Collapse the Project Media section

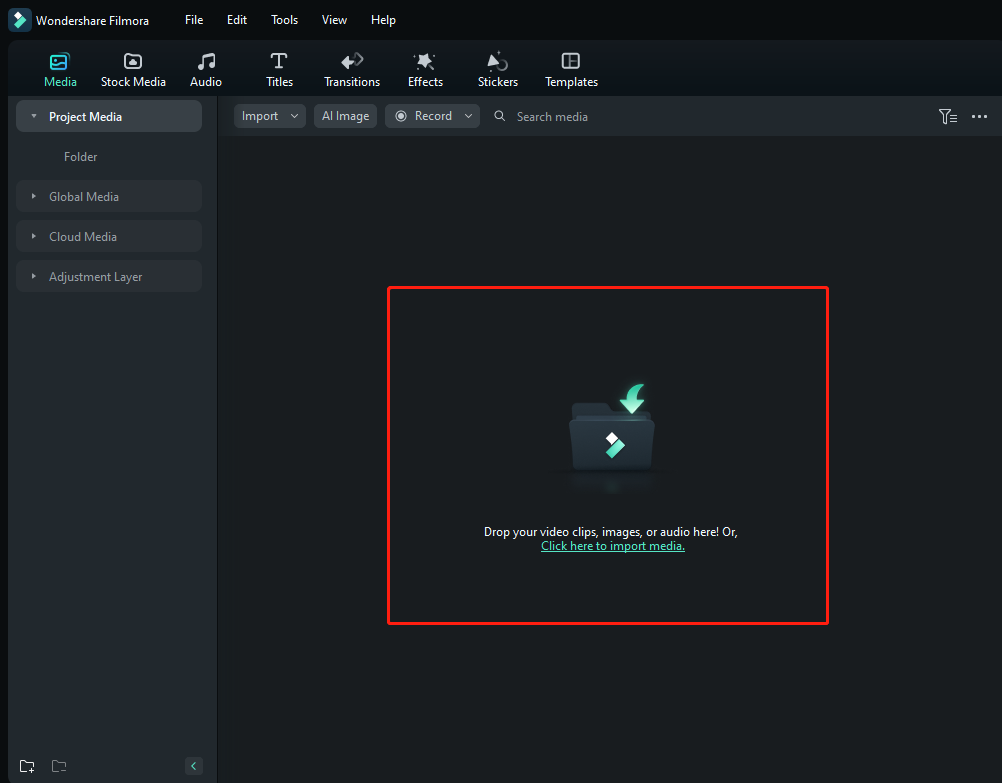coord(31,116)
